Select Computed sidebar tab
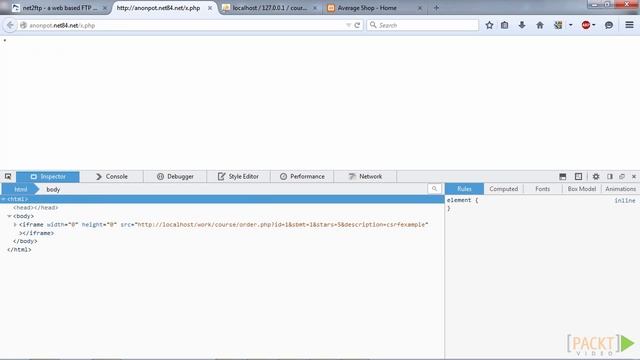 [x=503, y=189]
